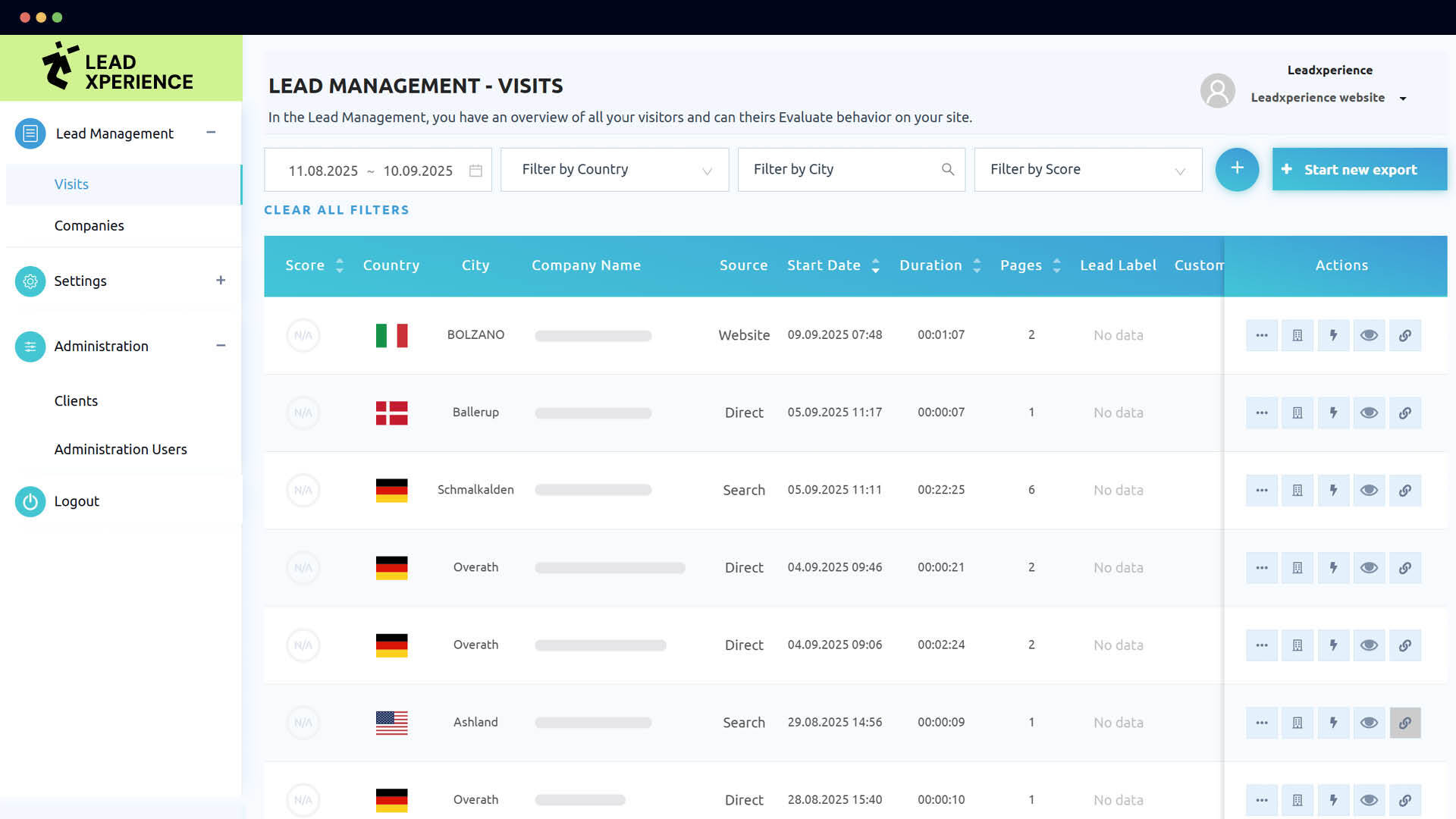Viewport: 1456px width, 819px height.
Task: Sort table by Duration column arrows
Action: tap(977, 265)
